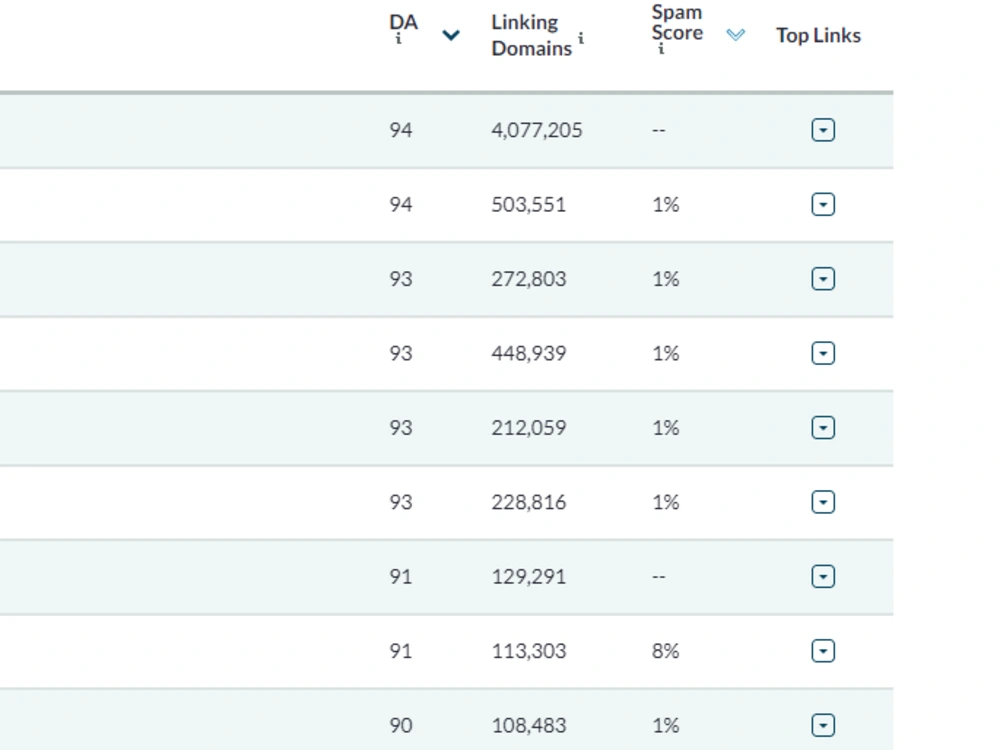Click 1% spam score in 448,939 row
Viewport: 1000px width, 750px height.
tap(665, 353)
